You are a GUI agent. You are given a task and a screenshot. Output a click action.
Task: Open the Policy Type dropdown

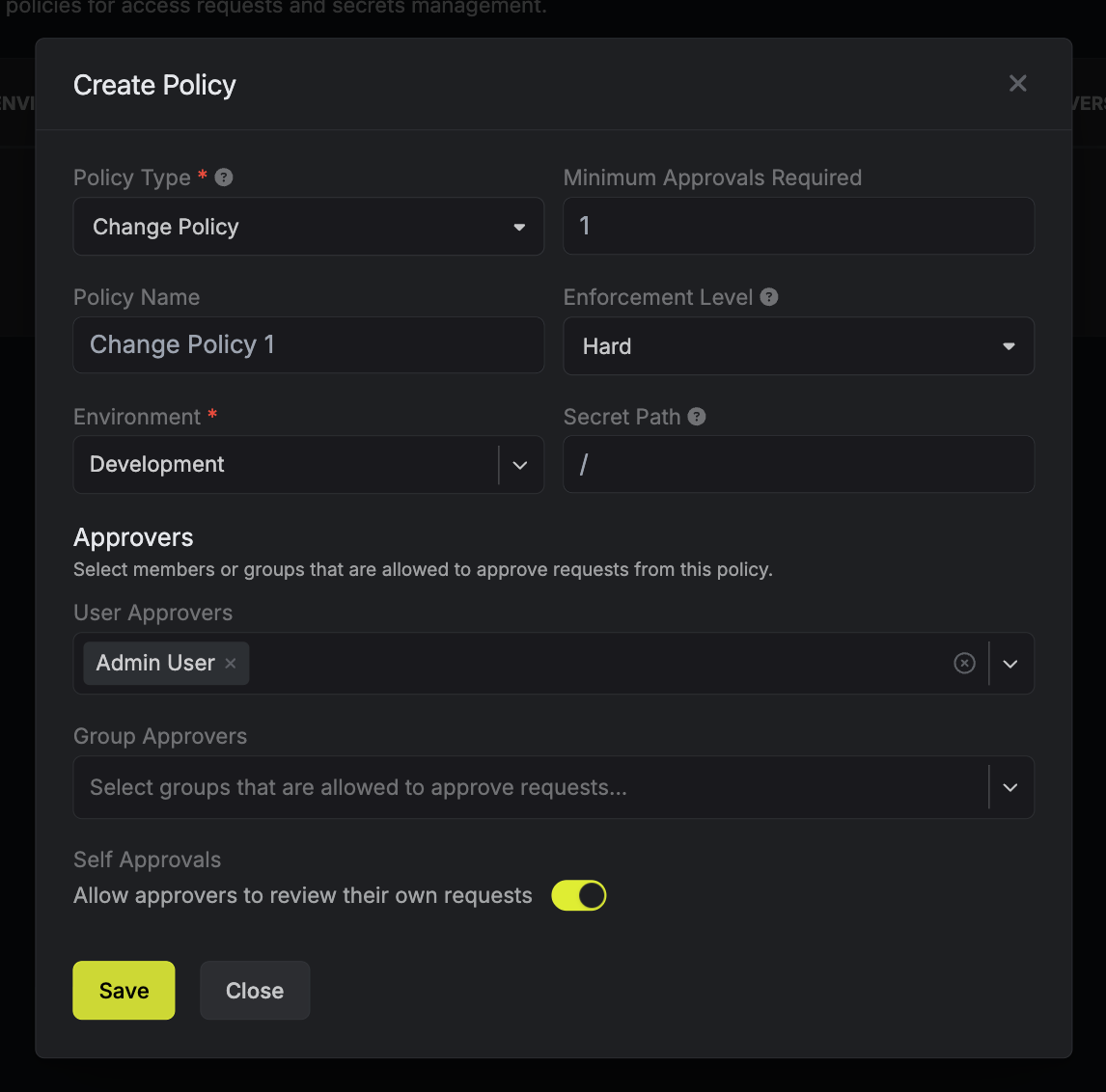(308, 227)
